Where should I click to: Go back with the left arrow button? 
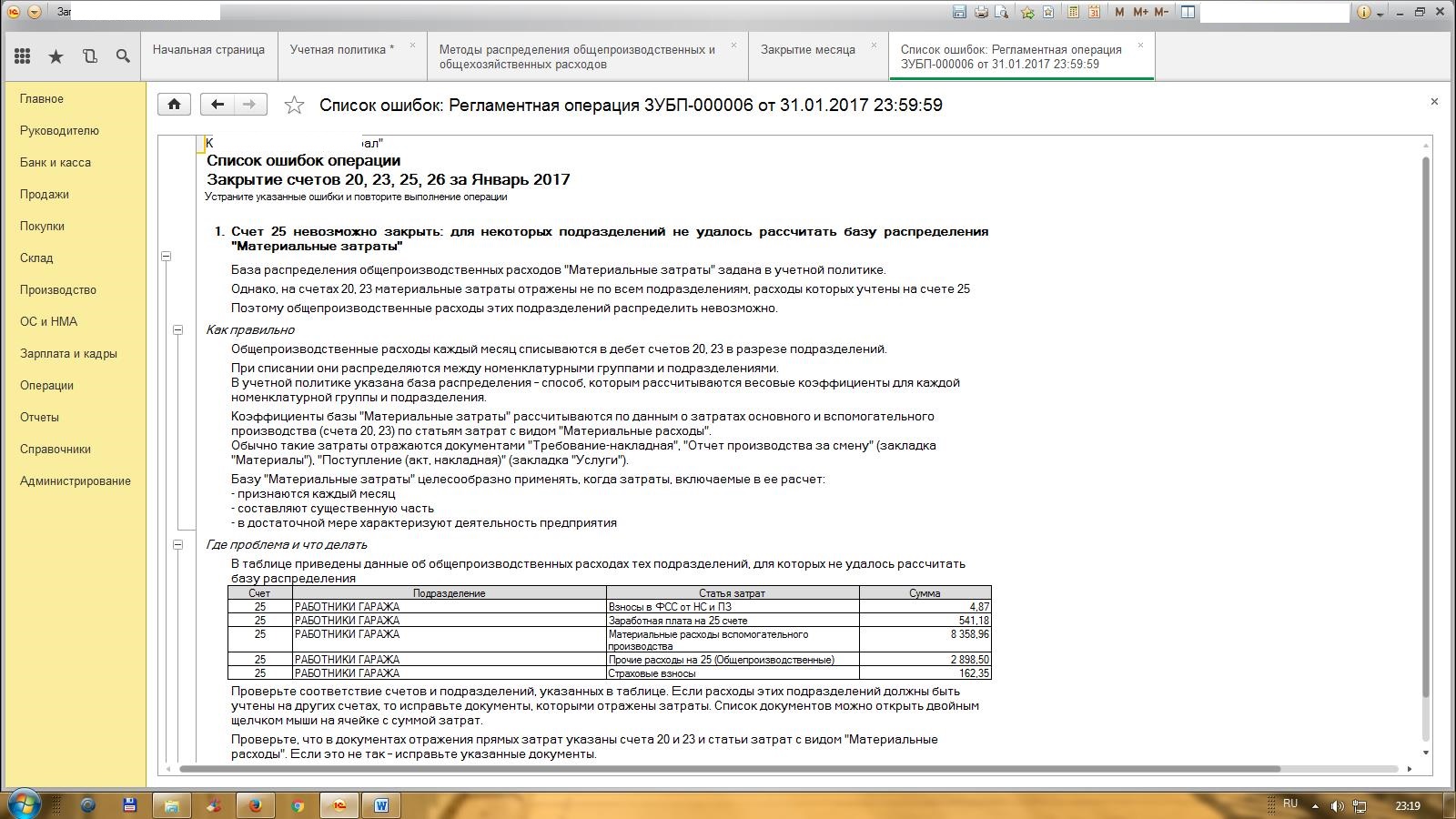coord(217,105)
